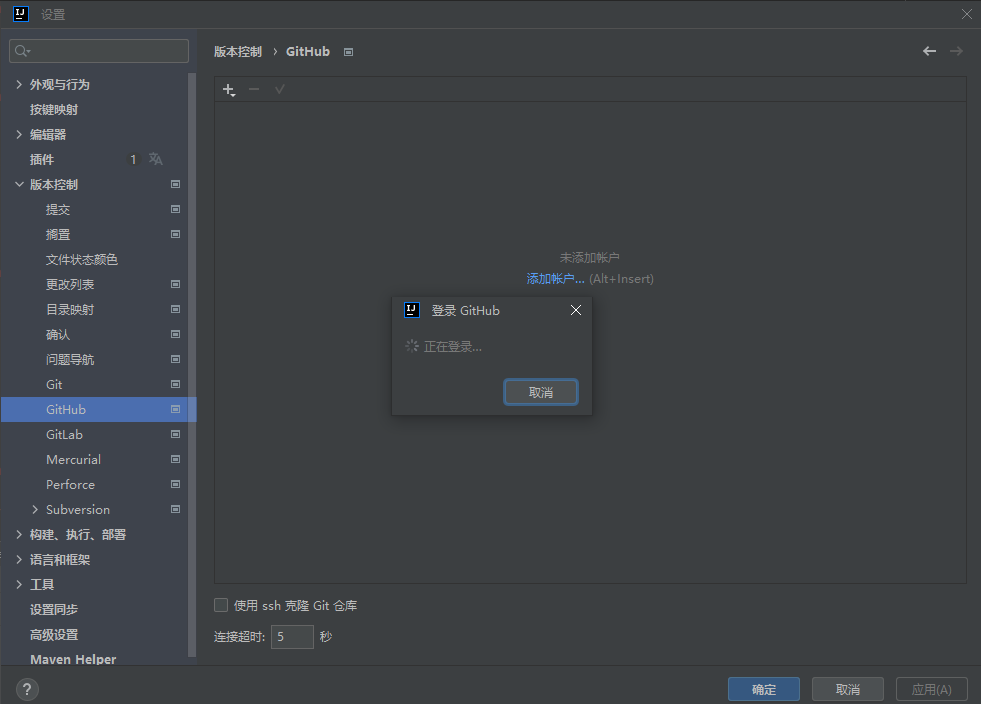Image resolution: width=981 pixels, height=704 pixels.
Task: Click IntelliJ logo in login dialog
Action: [x=412, y=310]
